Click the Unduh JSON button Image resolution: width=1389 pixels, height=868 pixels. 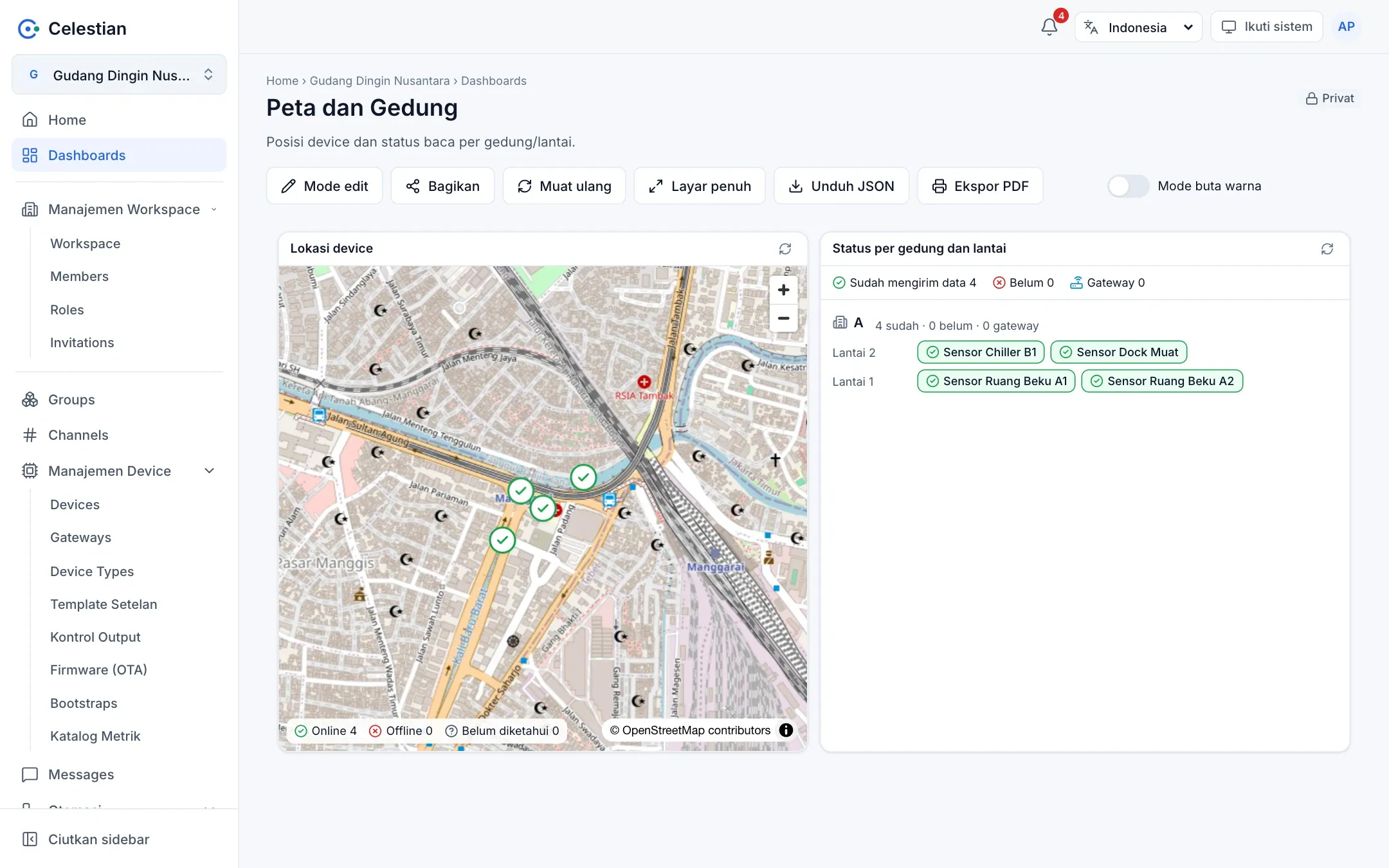pyautogui.click(x=841, y=186)
